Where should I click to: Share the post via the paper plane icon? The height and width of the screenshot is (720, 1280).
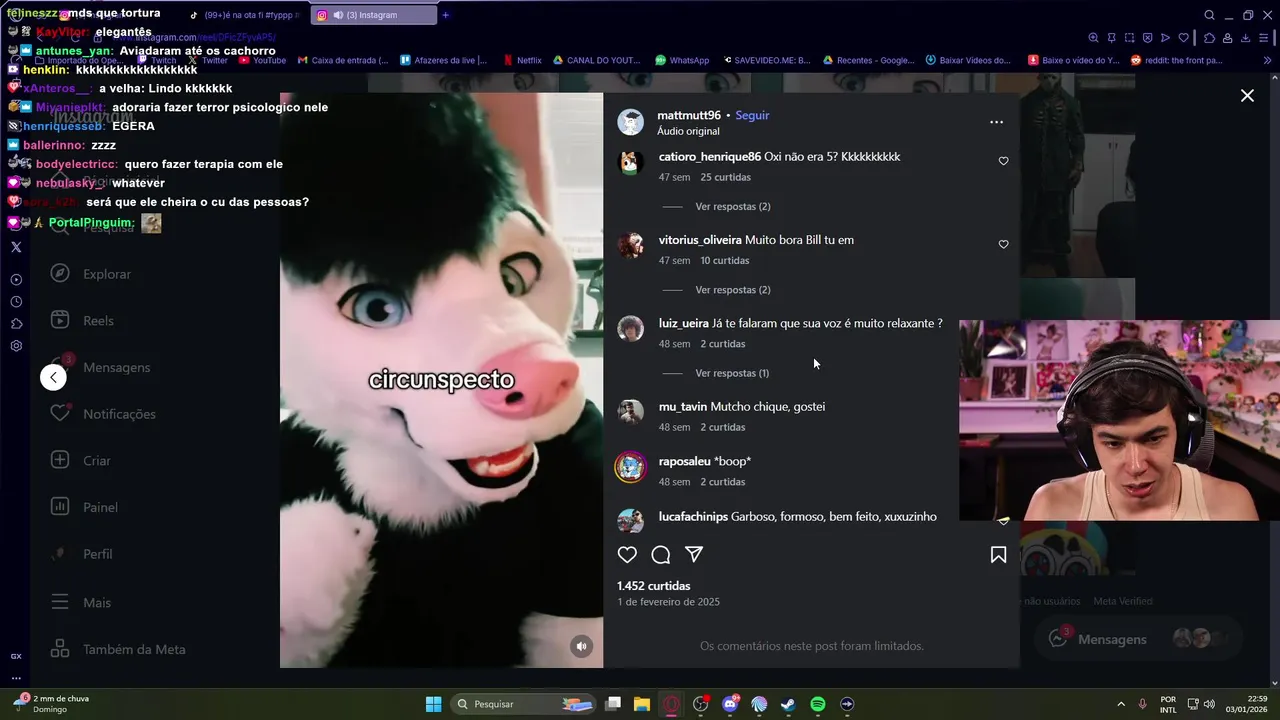coord(694,555)
